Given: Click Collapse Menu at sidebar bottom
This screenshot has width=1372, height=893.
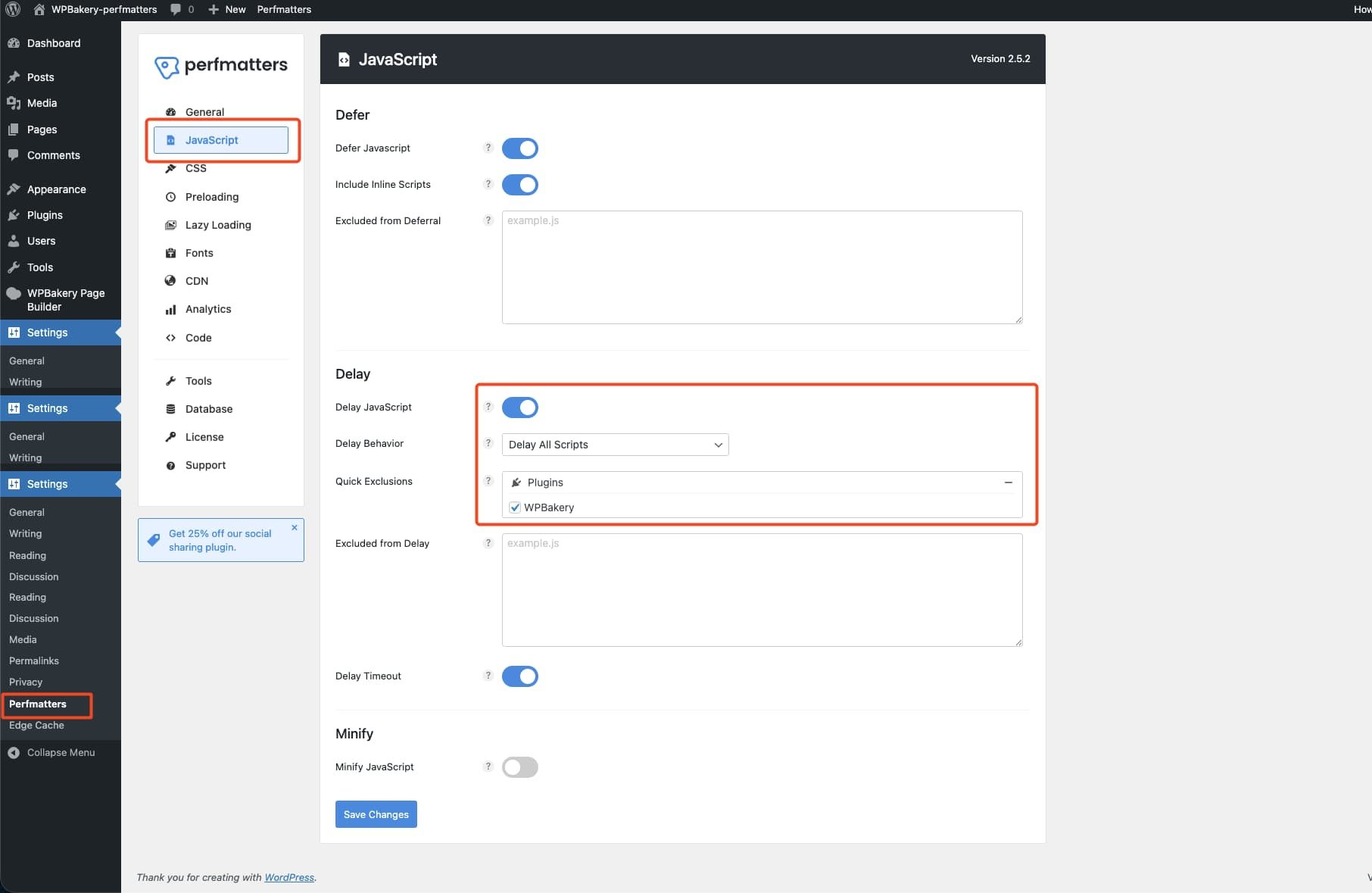Looking at the screenshot, I should tap(60, 752).
